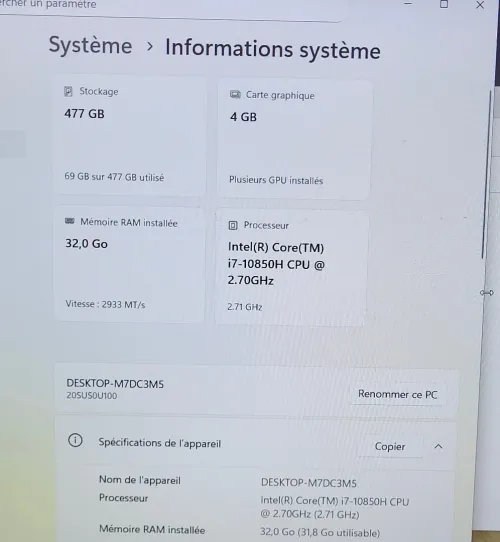Open the Stockage 477 GB card

130,136
